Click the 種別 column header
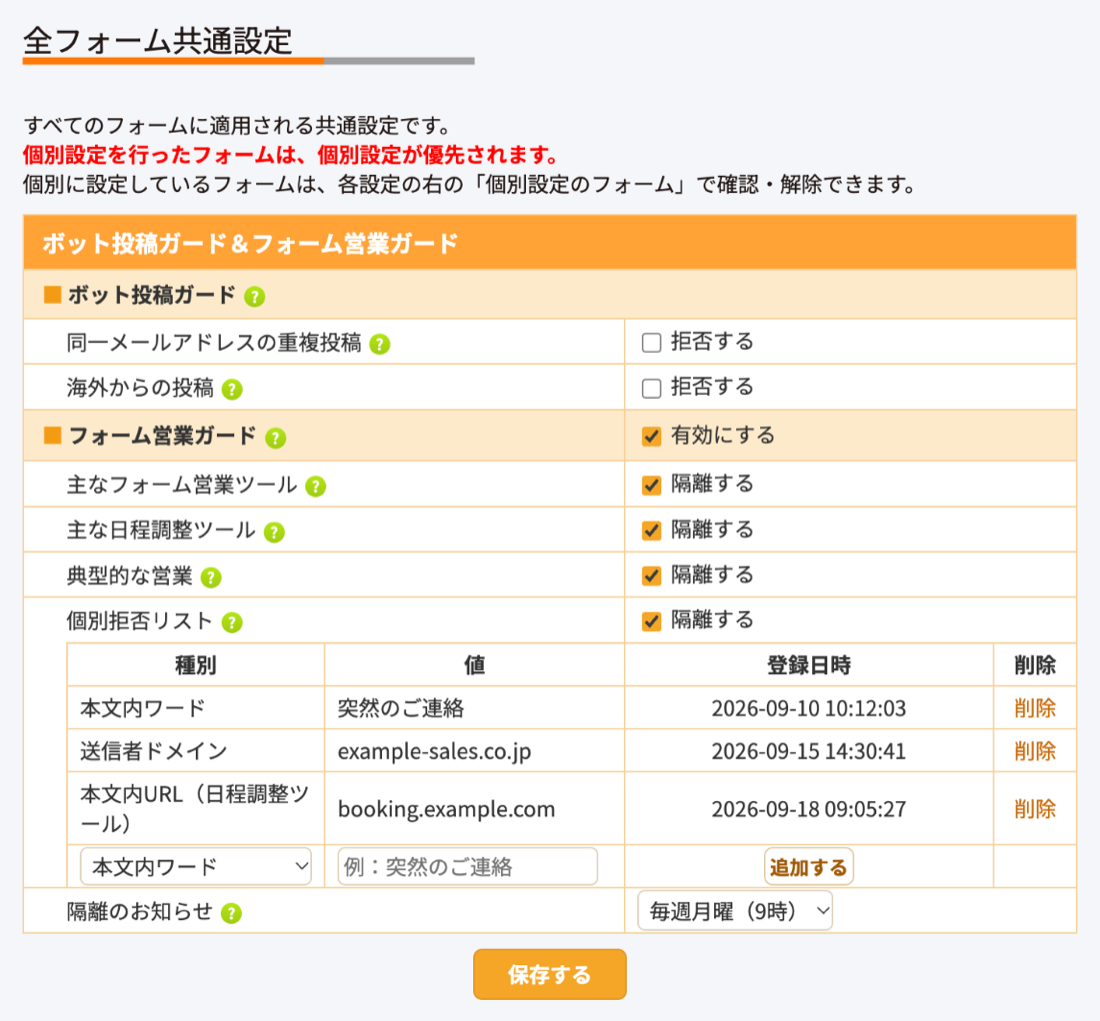Screen dimensions: 1100x1021 click(196, 665)
